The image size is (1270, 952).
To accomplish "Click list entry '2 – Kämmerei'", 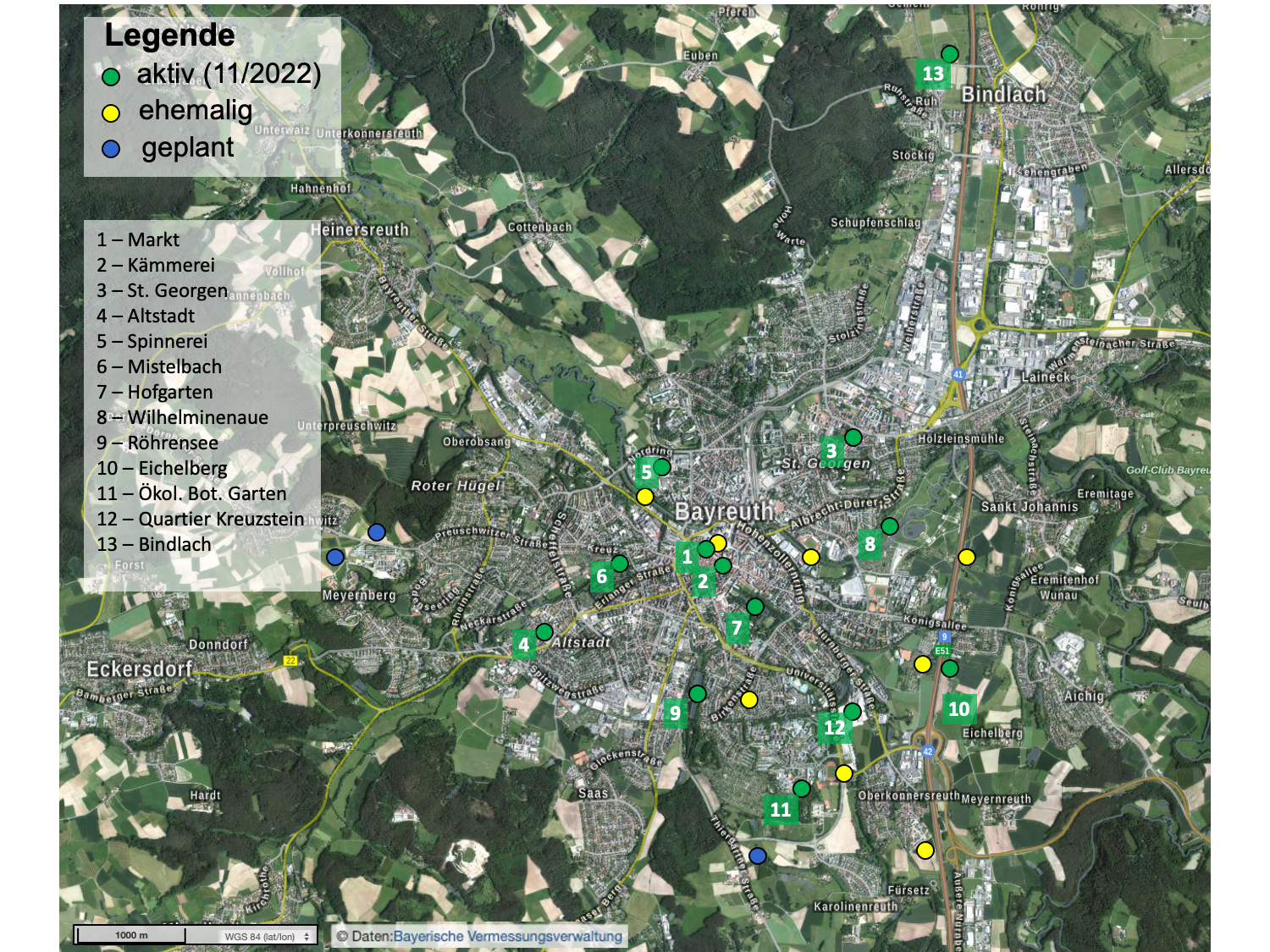I will [156, 265].
